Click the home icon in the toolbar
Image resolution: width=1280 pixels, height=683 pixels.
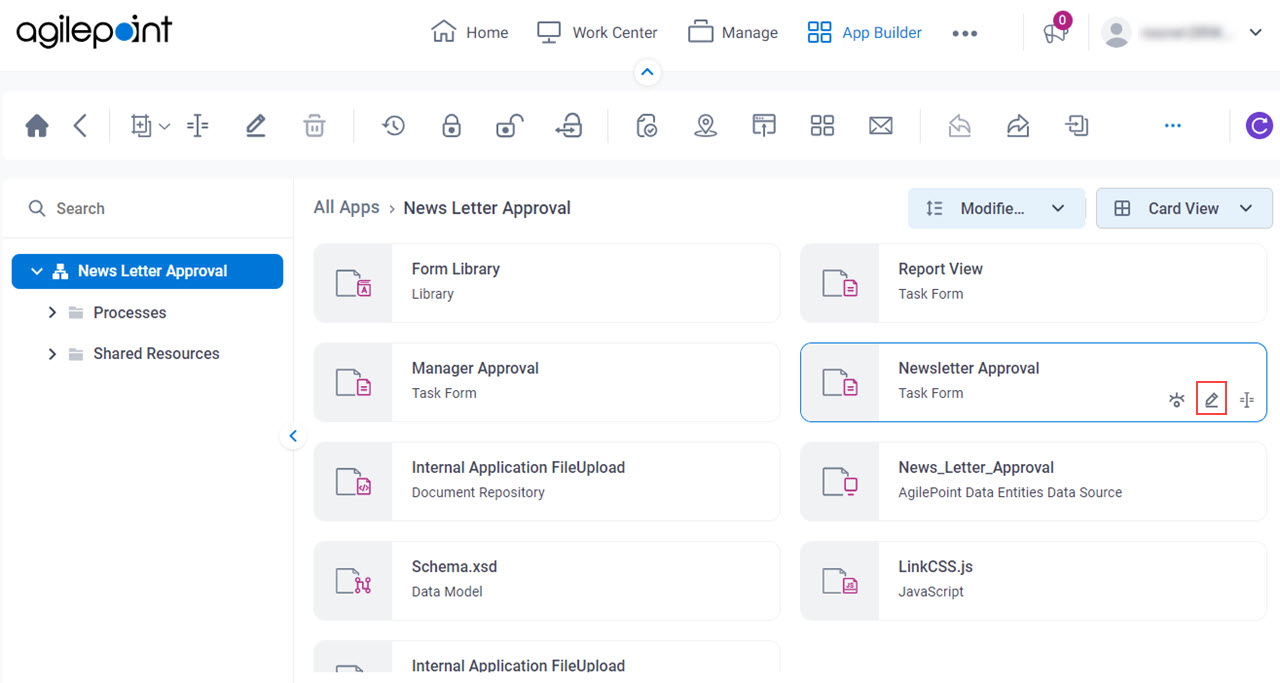(37, 126)
